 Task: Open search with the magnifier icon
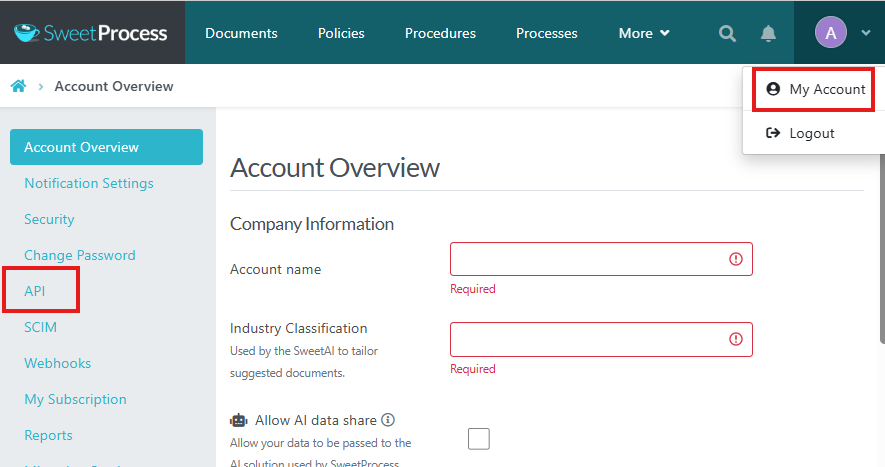[x=727, y=33]
